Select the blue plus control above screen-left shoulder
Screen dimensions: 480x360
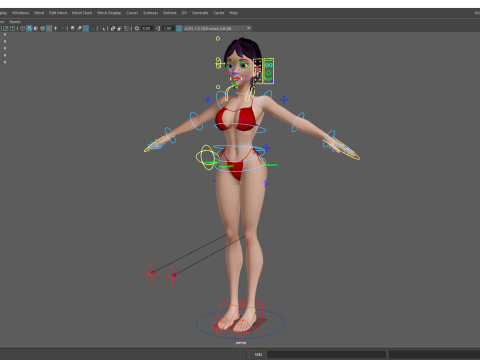(x=208, y=100)
